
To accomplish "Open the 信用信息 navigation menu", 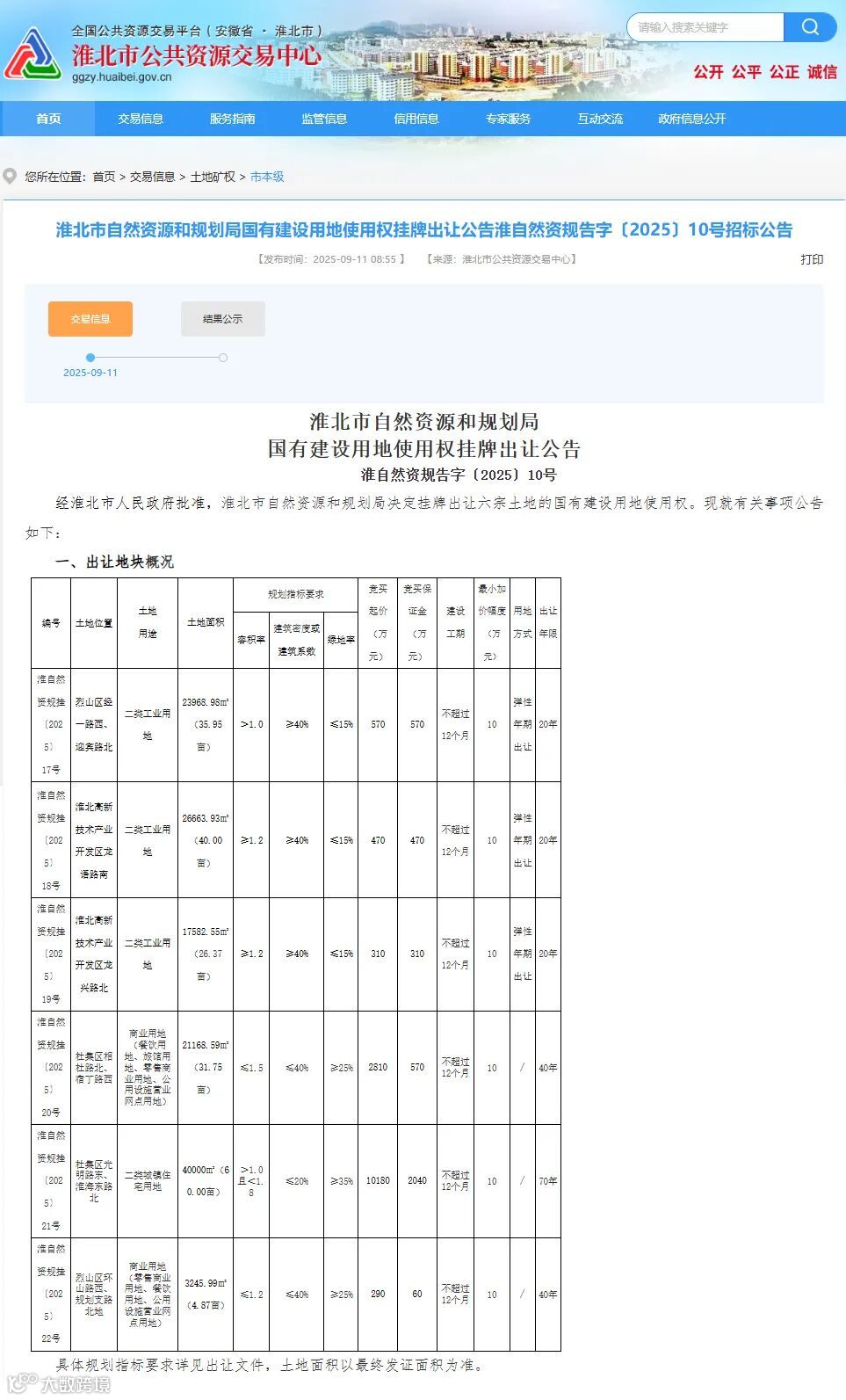I will pos(416,119).
